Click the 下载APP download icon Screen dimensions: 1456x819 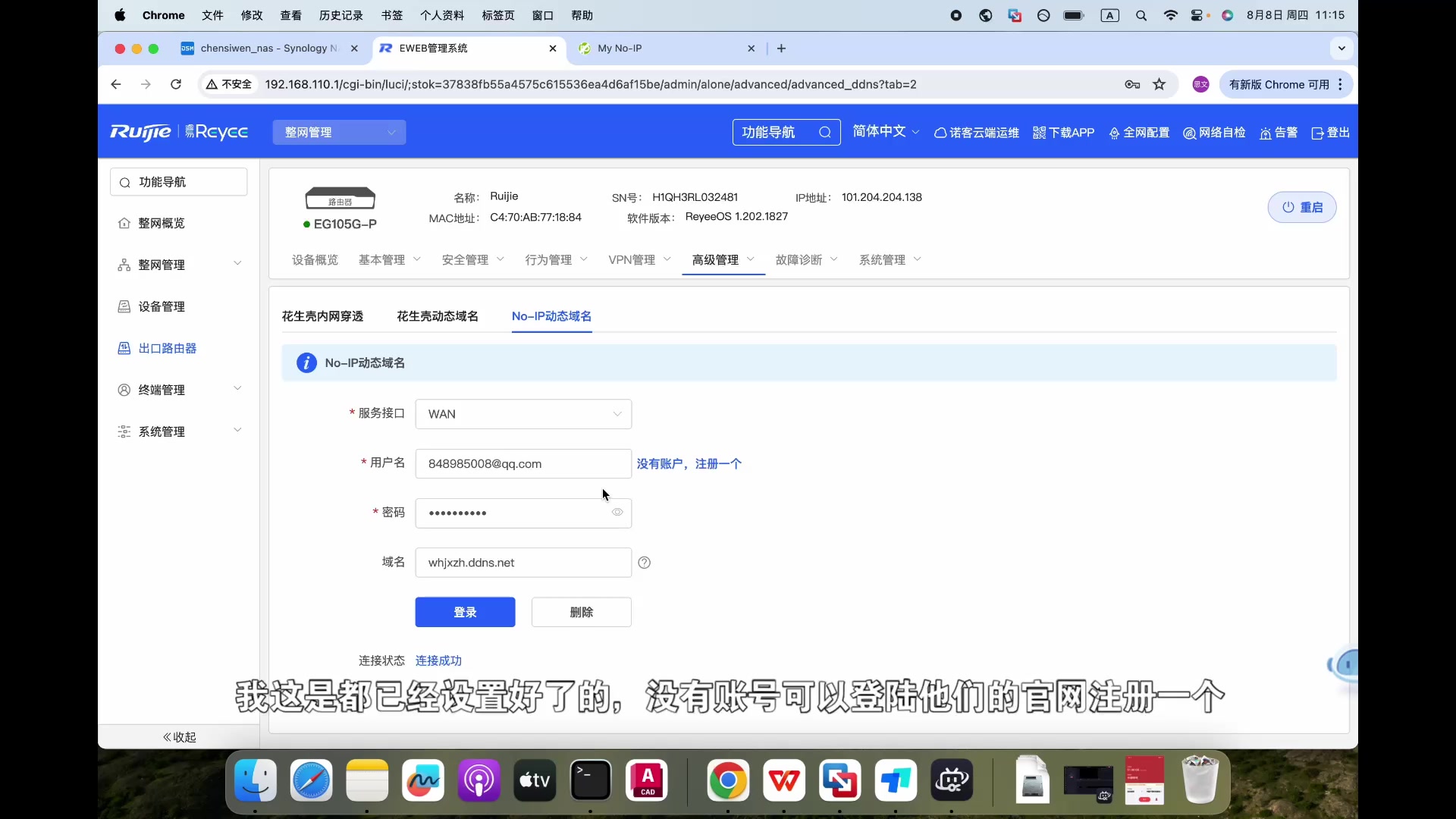click(1038, 132)
